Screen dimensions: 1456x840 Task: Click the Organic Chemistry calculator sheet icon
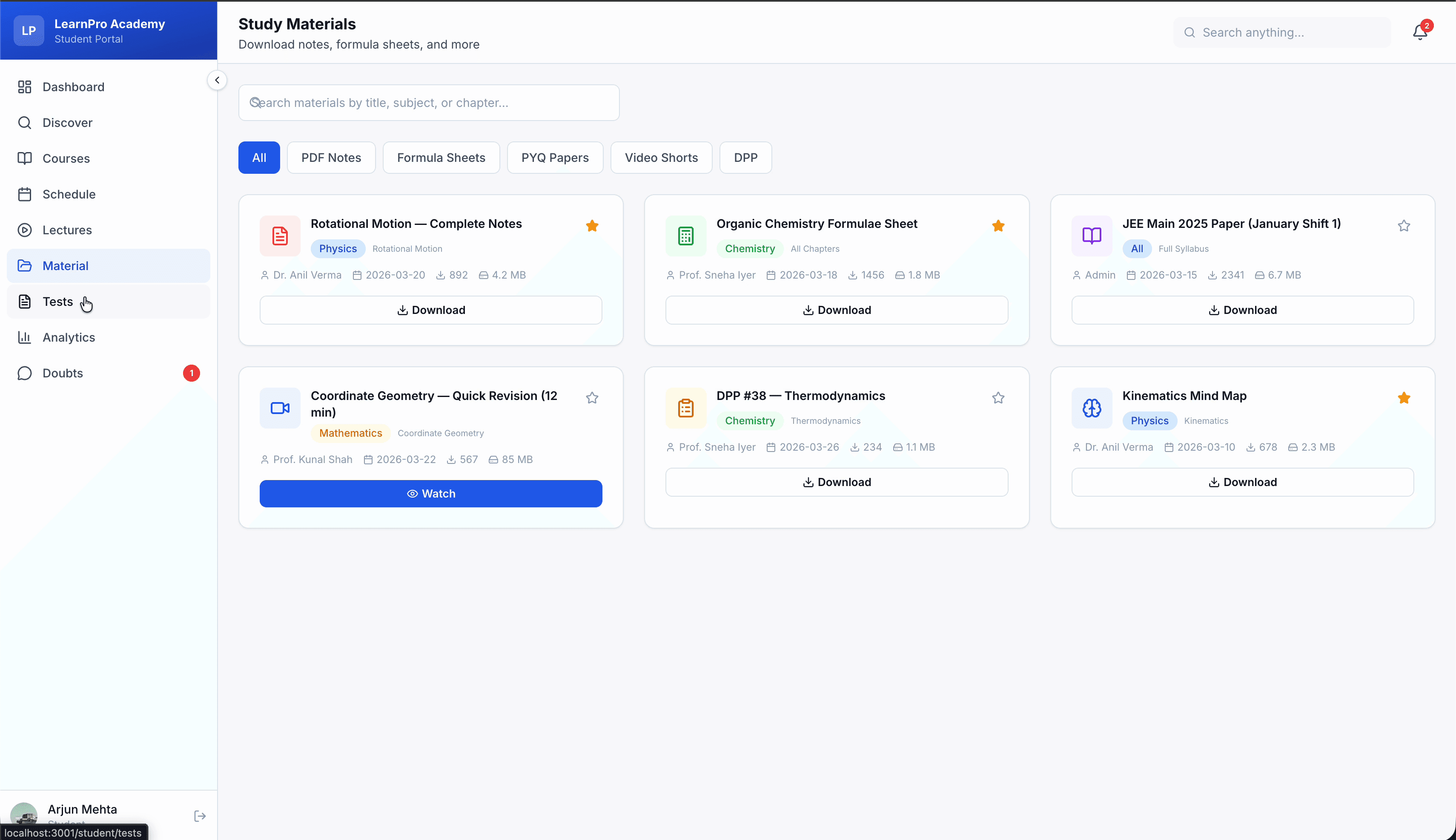(685, 236)
